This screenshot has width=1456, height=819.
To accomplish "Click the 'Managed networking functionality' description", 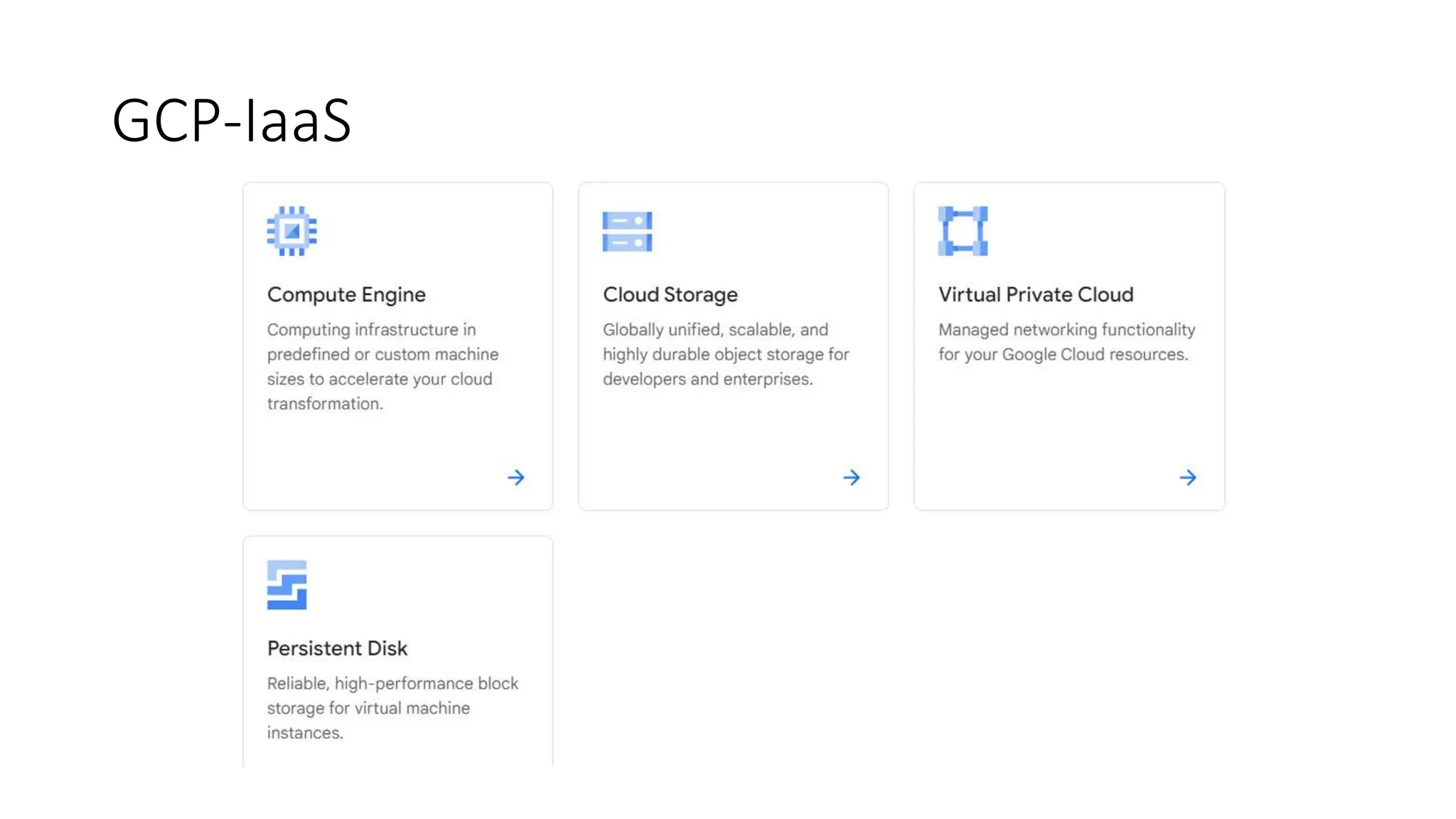I will click(1066, 342).
